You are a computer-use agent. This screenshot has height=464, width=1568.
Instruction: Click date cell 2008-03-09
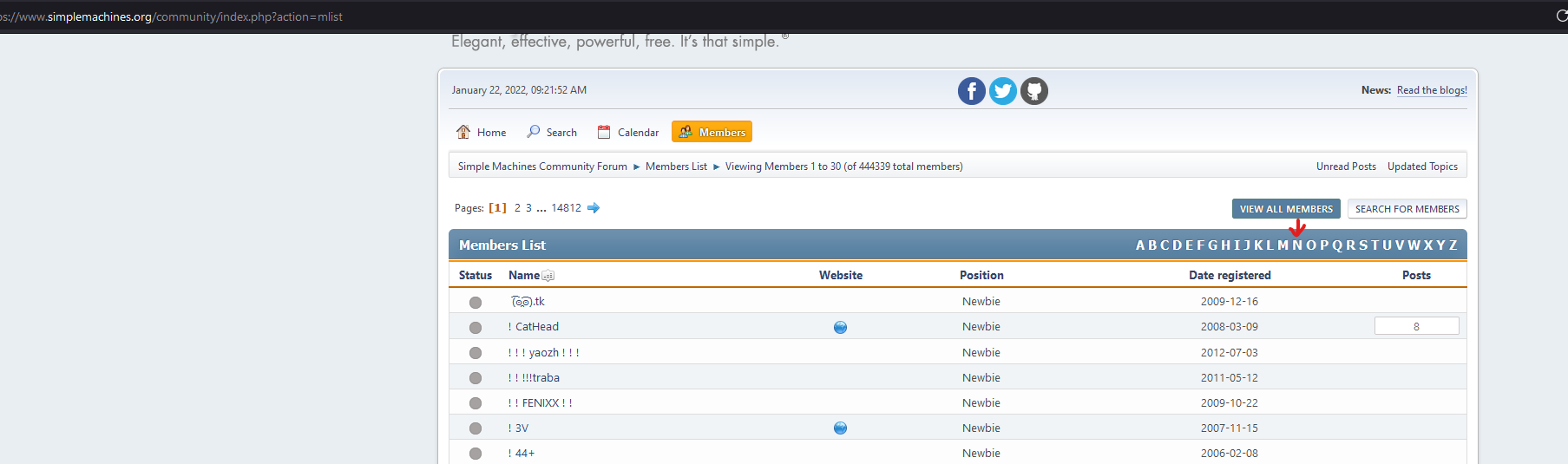coord(1230,327)
